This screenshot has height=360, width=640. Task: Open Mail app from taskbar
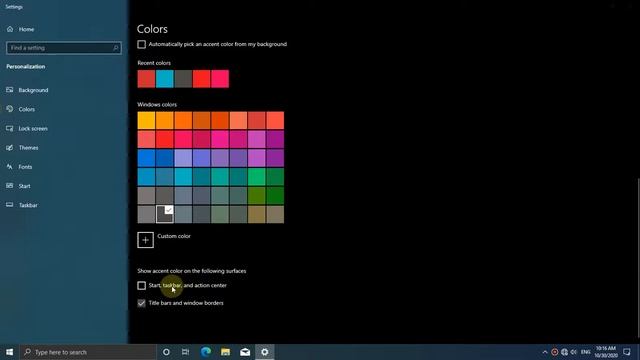245,352
